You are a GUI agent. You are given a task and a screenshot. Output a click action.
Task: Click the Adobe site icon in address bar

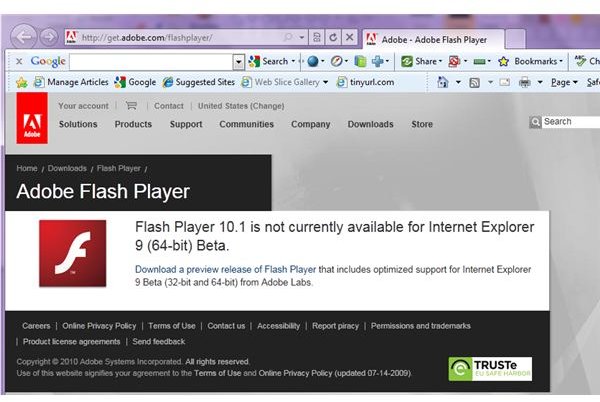pos(71,37)
